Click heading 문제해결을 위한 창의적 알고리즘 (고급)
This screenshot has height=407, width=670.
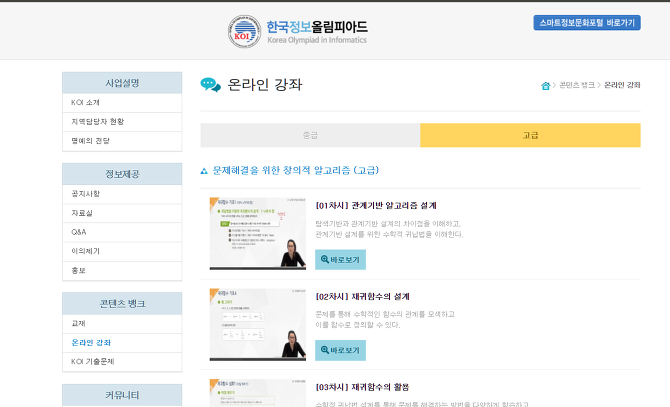[x=296, y=170]
